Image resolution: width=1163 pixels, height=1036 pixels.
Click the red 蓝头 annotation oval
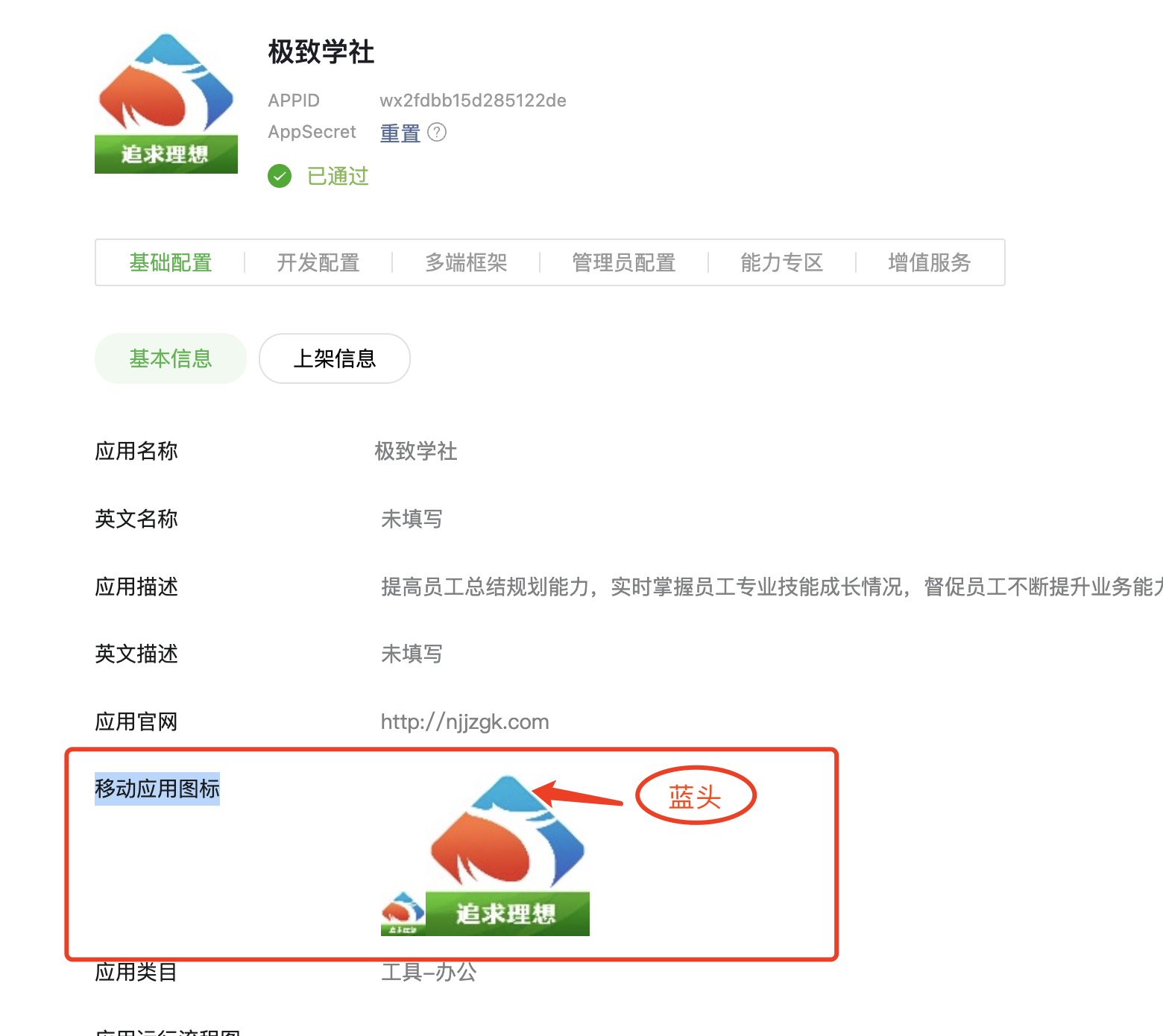click(x=696, y=795)
